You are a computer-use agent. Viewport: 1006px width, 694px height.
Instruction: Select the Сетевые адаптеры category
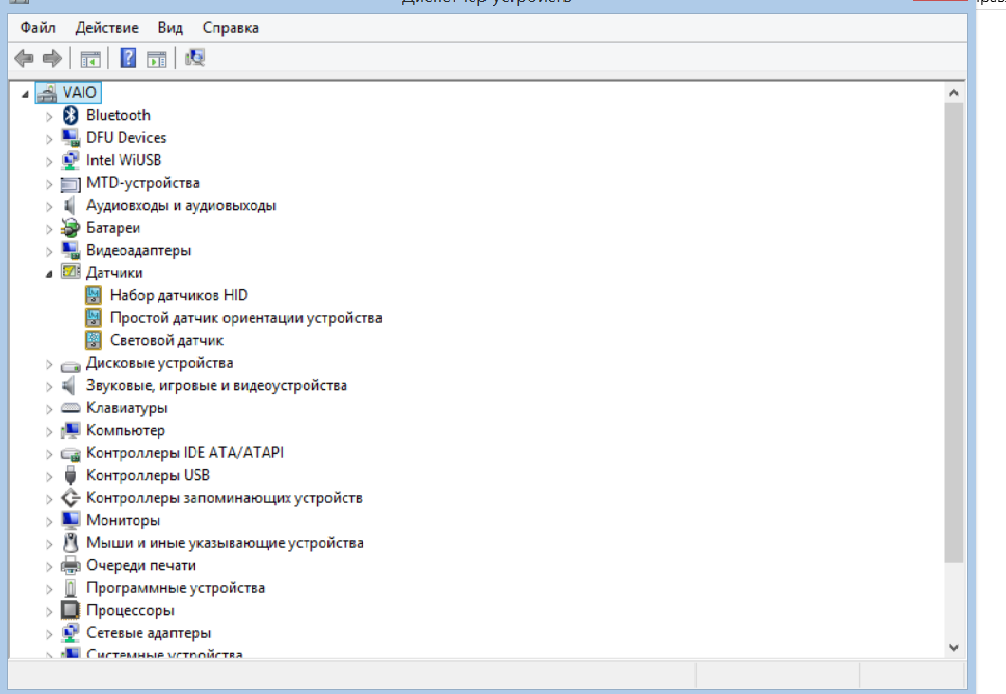click(x=148, y=633)
